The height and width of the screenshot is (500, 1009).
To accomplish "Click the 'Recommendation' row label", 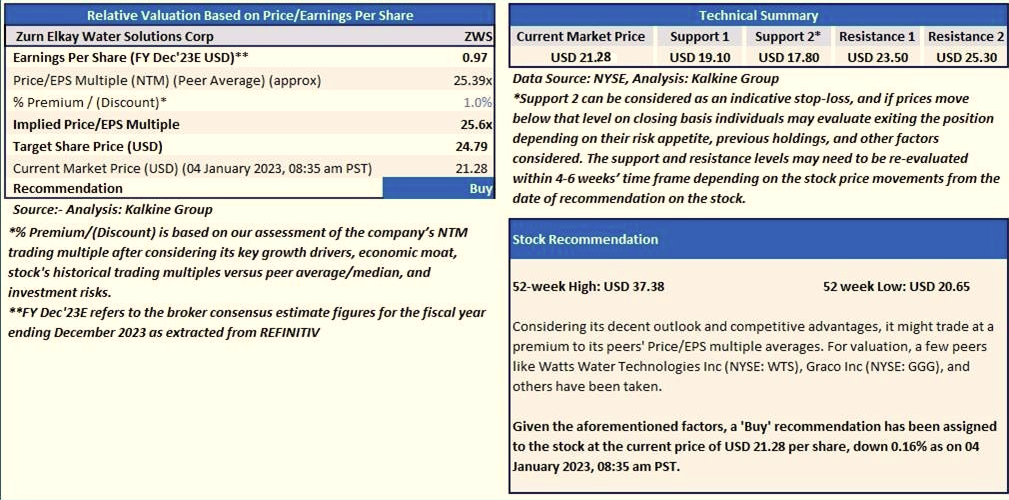I will tap(68, 188).
